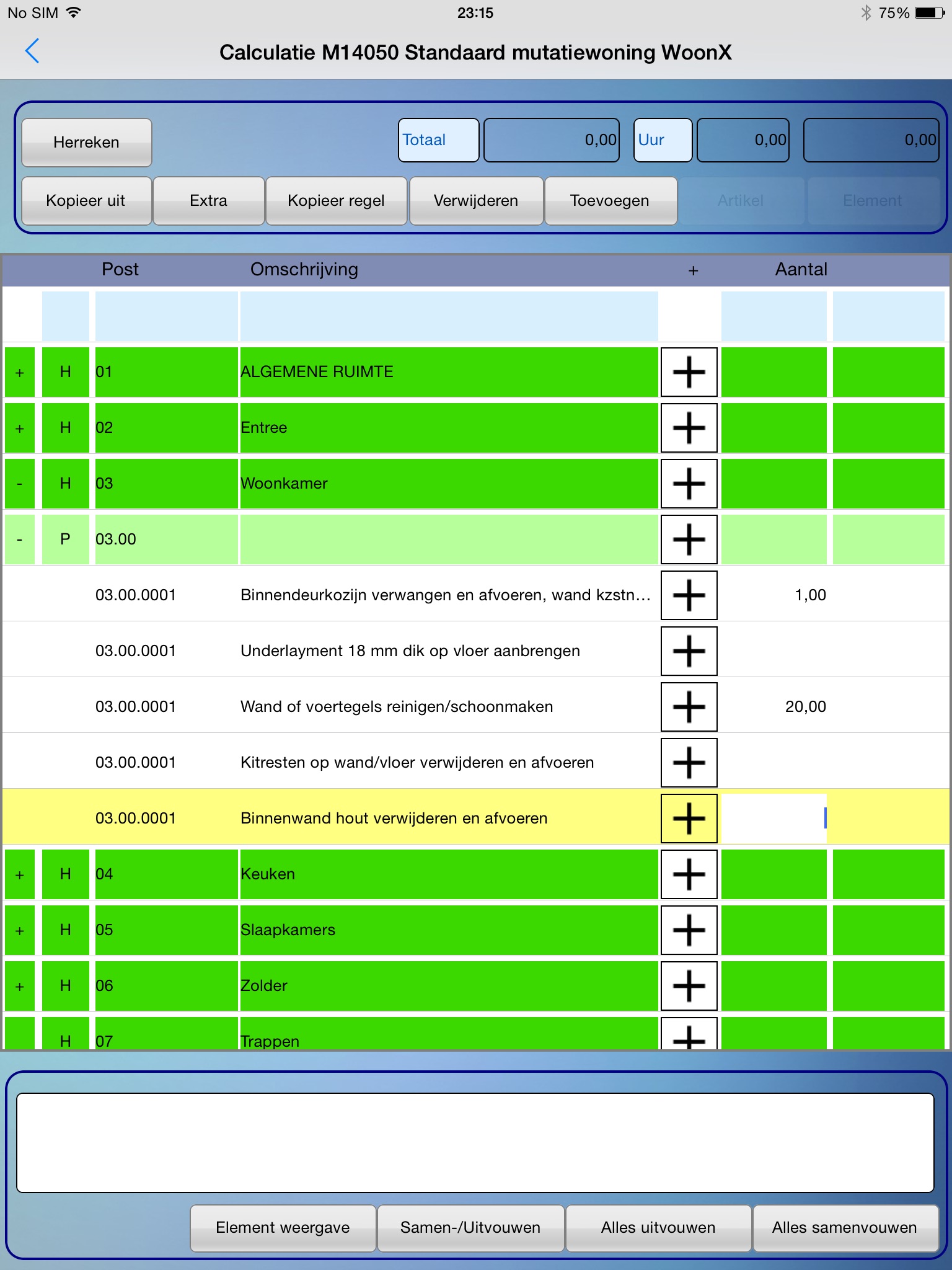The image size is (952, 1270).
Task: Collapse the 03 Woonkamer chapter
Action: coord(20,484)
